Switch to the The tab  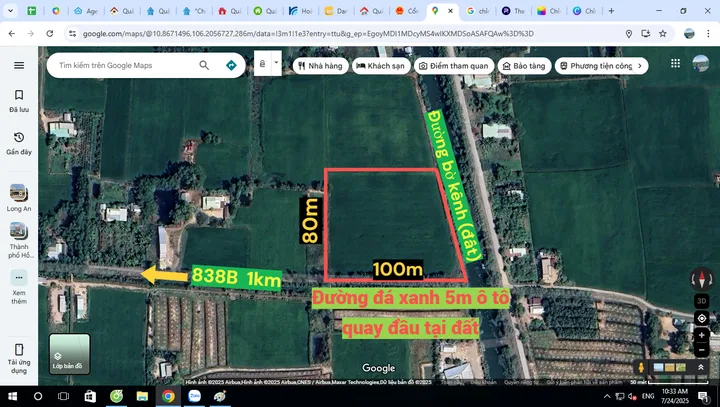pyautogui.click(x=513, y=11)
